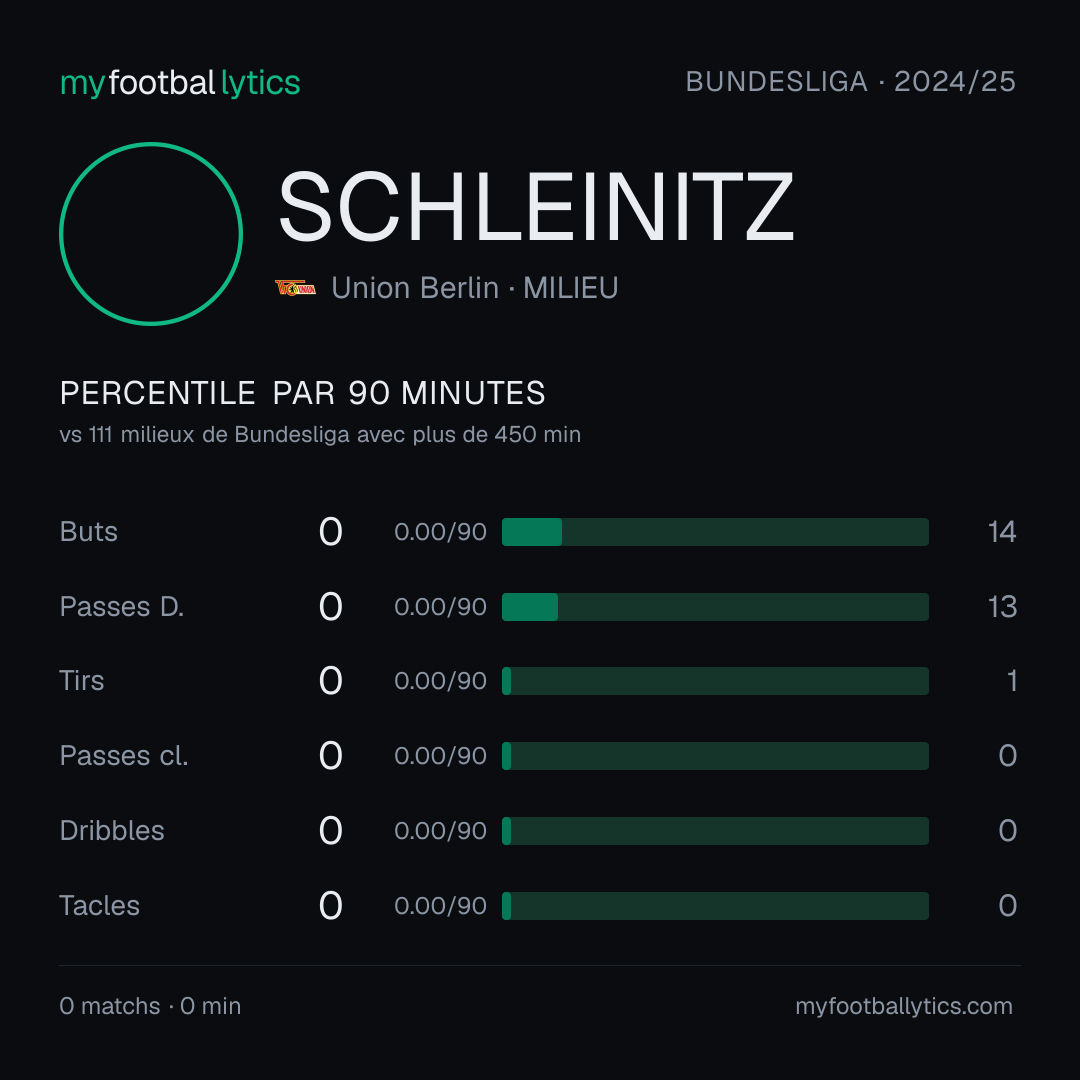Select the PERCENTILE PAR 90 MINUTES heading
Viewport: 1080px width, 1080px height.
[x=302, y=393]
